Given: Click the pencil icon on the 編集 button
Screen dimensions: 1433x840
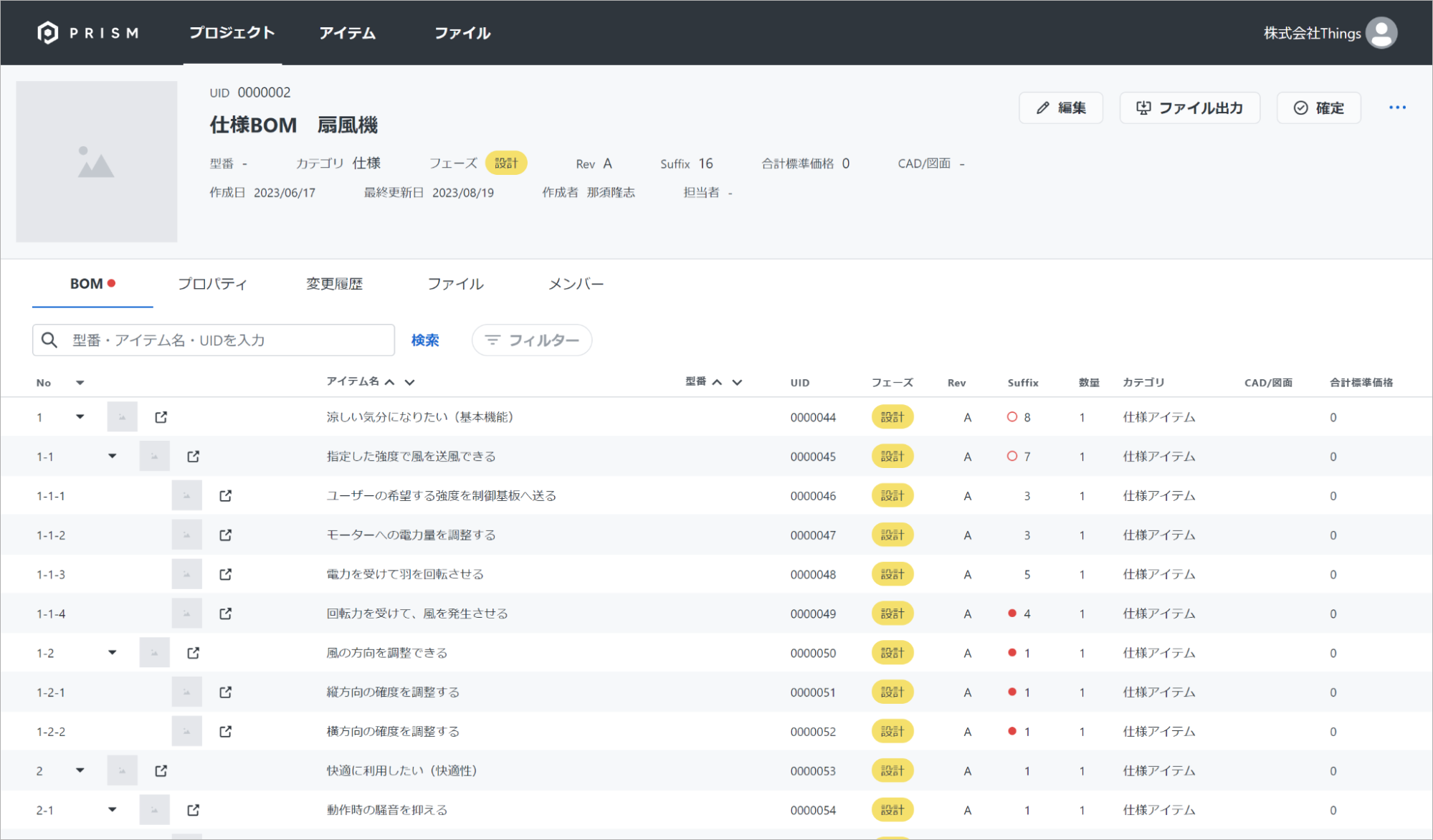Looking at the screenshot, I should pyautogui.click(x=1043, y=108).
